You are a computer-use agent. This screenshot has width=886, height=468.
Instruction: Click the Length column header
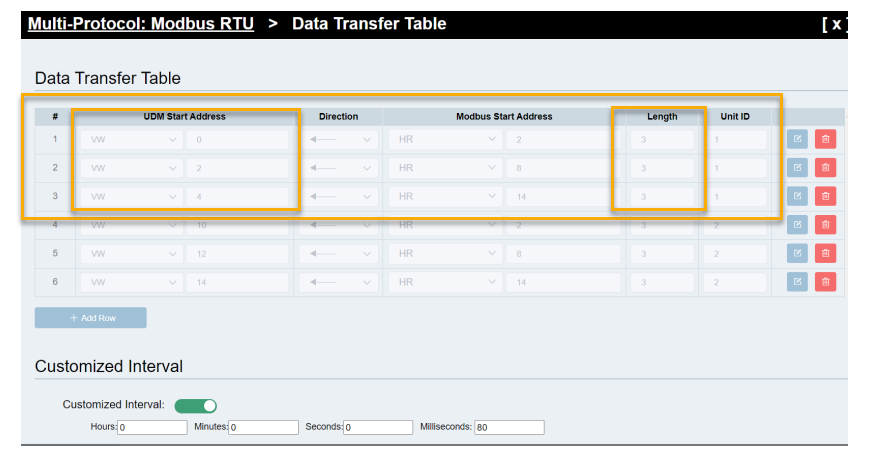(x=662, y=116)
